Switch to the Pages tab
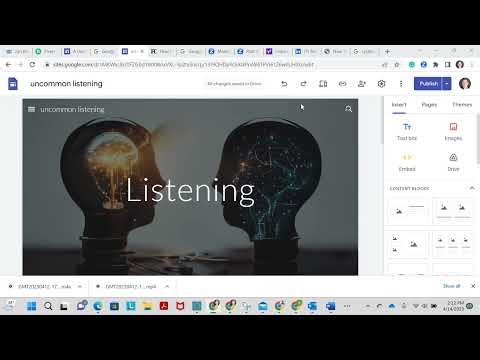This screenshot has height=360, width=480. point(429,105)
